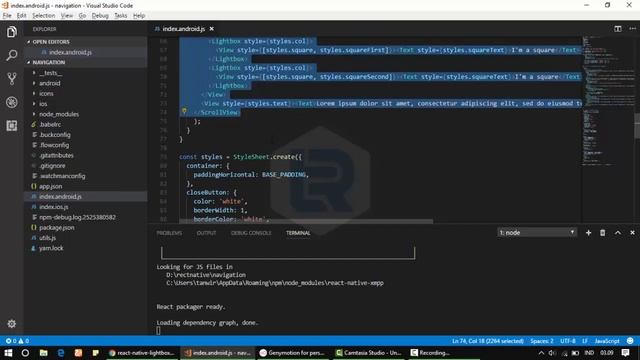The height and width of the screenshot is (360, 640).
Task: Show hidden system tray icons arrow
Action: click(x=541, y=353)
